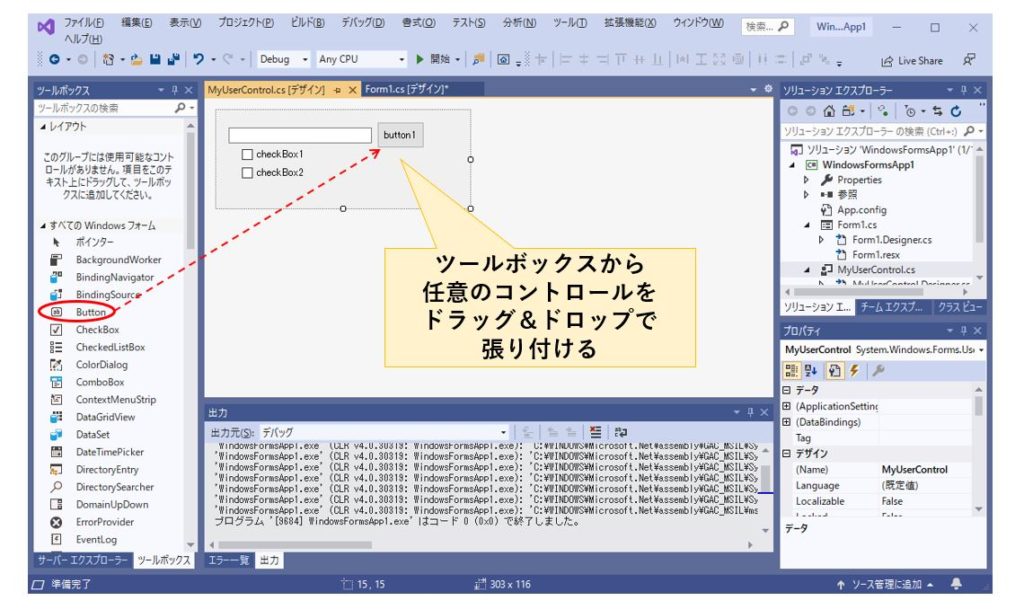The height and width of the screenshot is (609, 1024).
Task: Click the output panel horizontal scrollbar
Action: click(295, 544)
